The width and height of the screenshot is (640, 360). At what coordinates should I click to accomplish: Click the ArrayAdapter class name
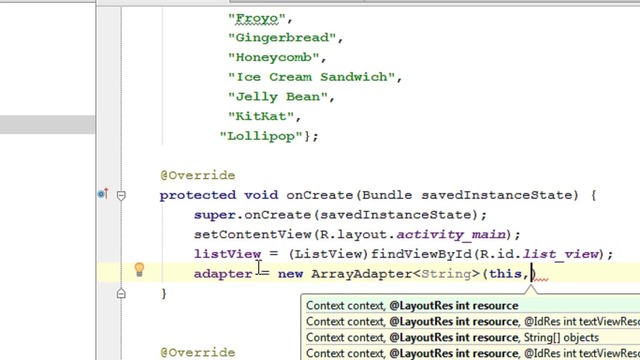tap(362, 273)
